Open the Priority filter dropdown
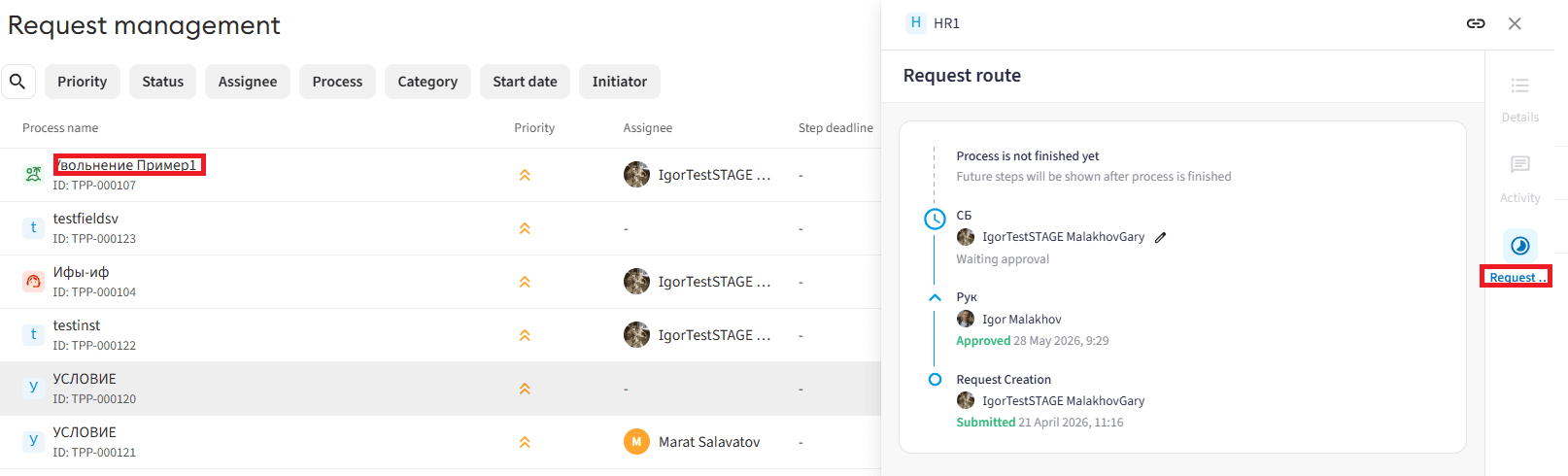This screenshot has height=476, width=1568. (x=83, y=82)
